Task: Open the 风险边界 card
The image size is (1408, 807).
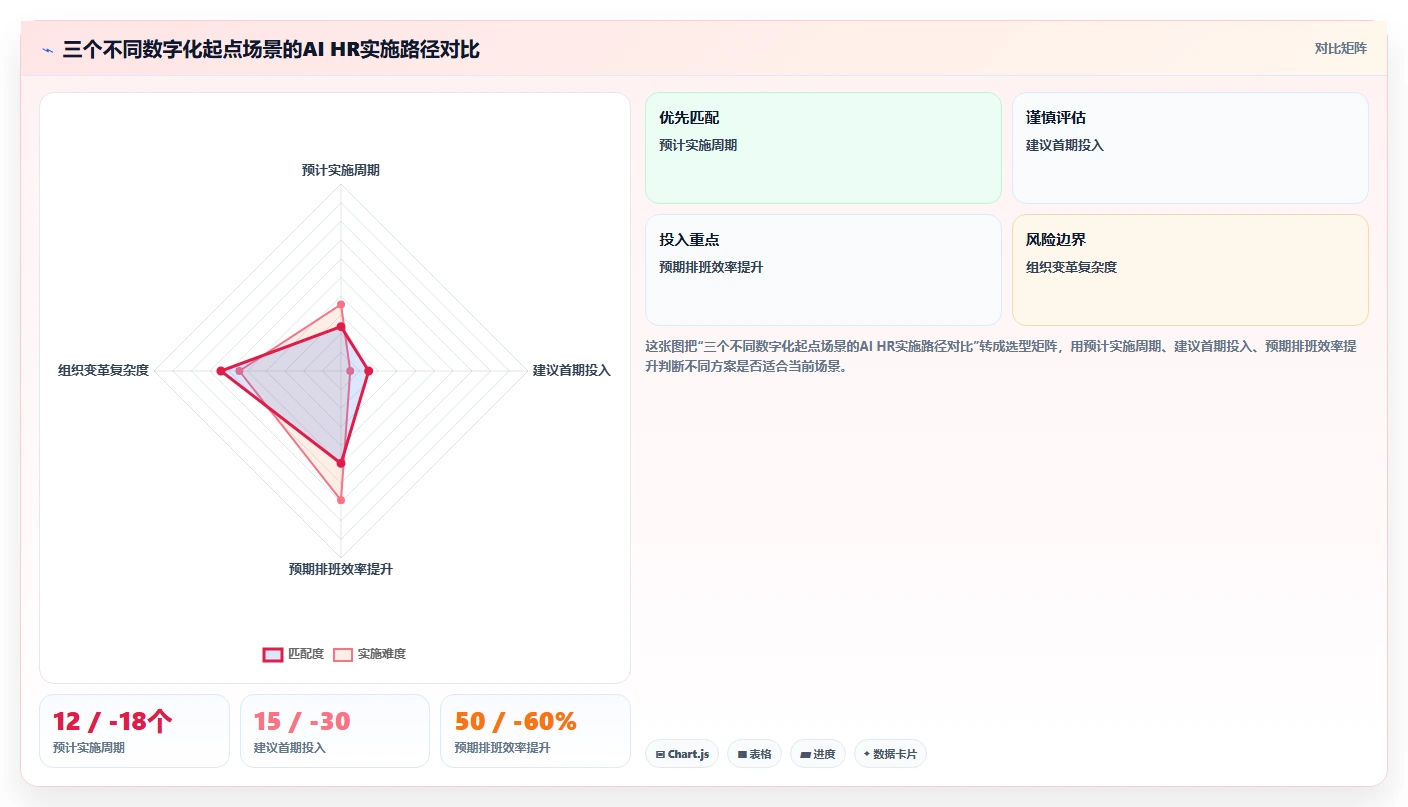Action: coord(1190,270)
